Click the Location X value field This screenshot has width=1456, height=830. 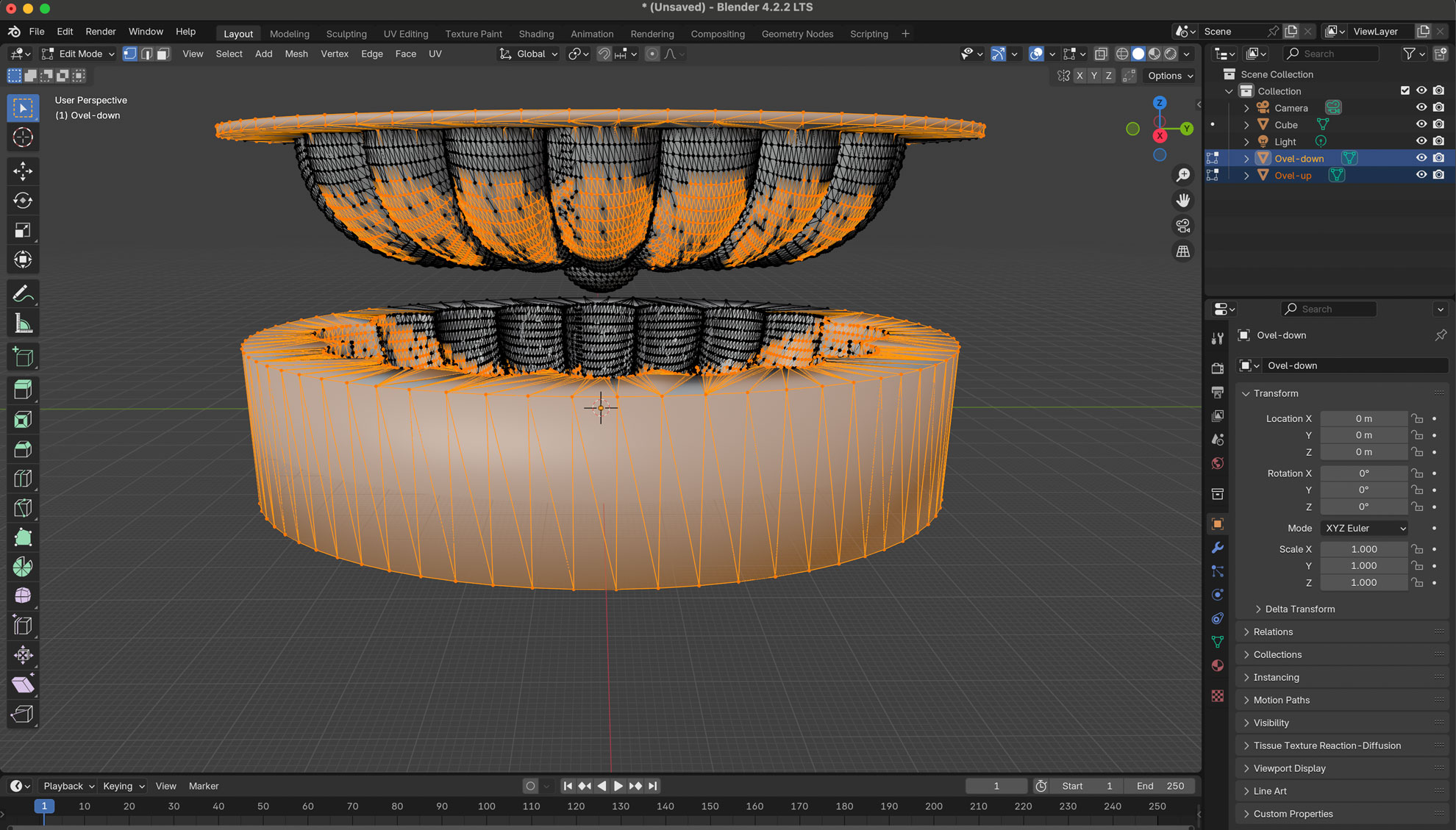point(1364,418)
